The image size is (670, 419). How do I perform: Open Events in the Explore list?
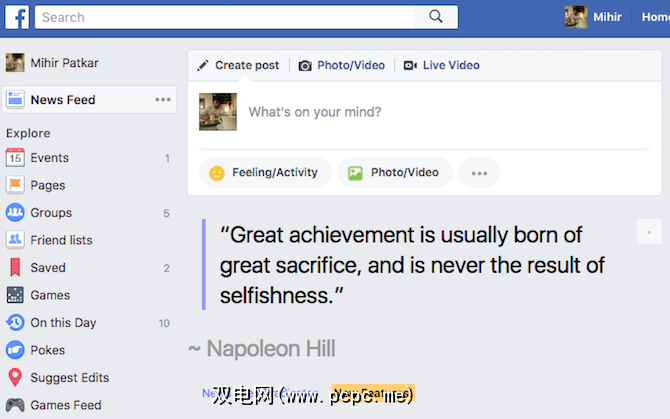pyautogui.click(x=50, y=158)
